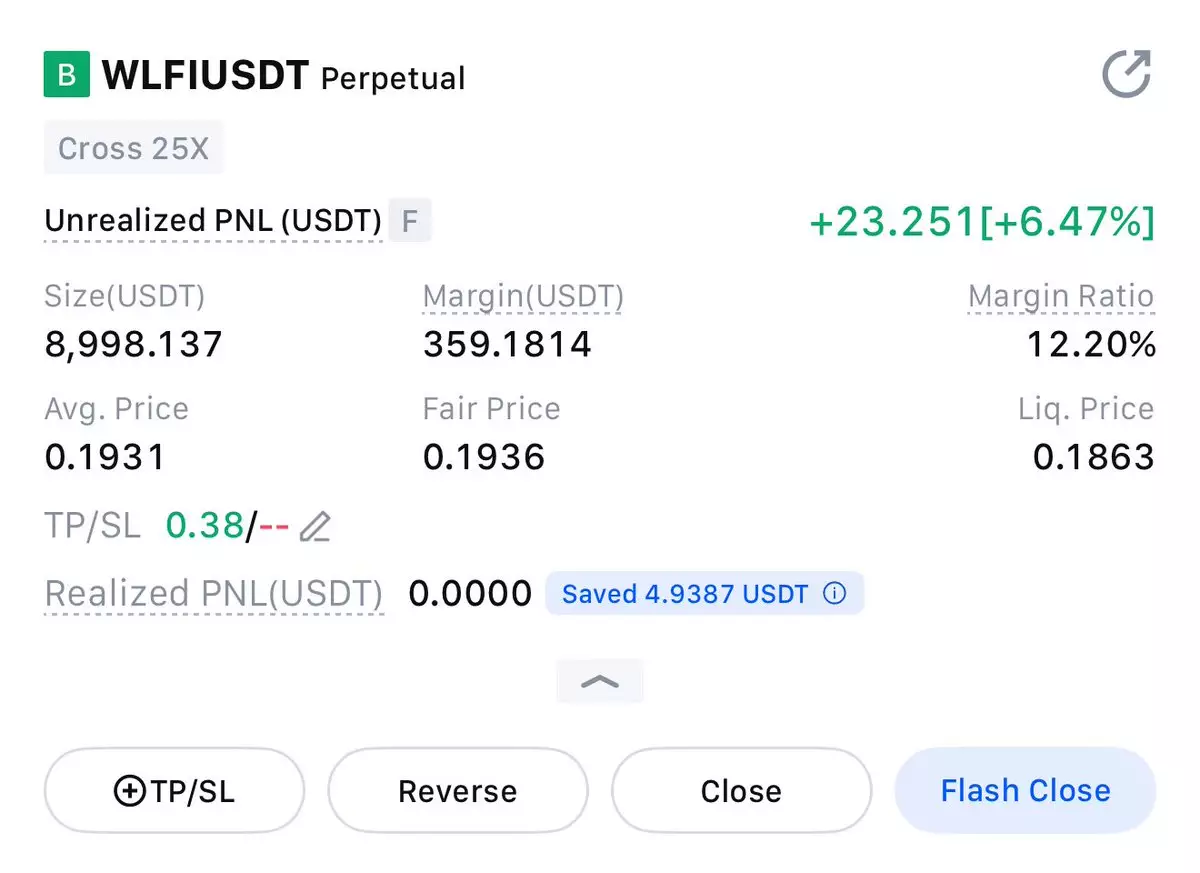Tap the Realized PNL(USDT) label
Image resolution: width=1200 pixels, height=873 pixels.
214,594
